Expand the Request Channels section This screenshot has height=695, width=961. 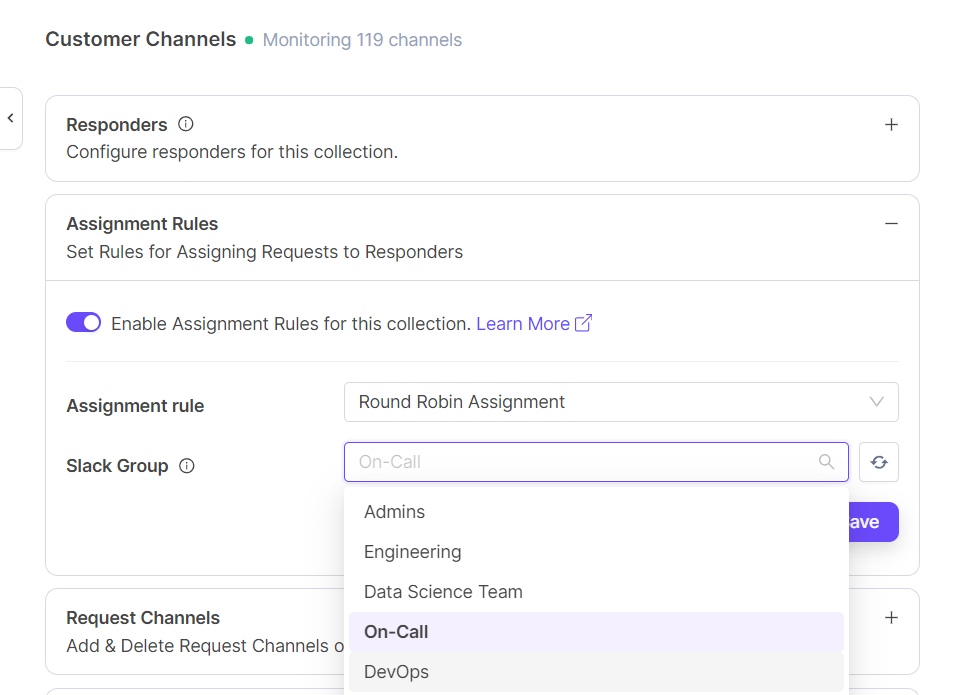click(891, 618)
